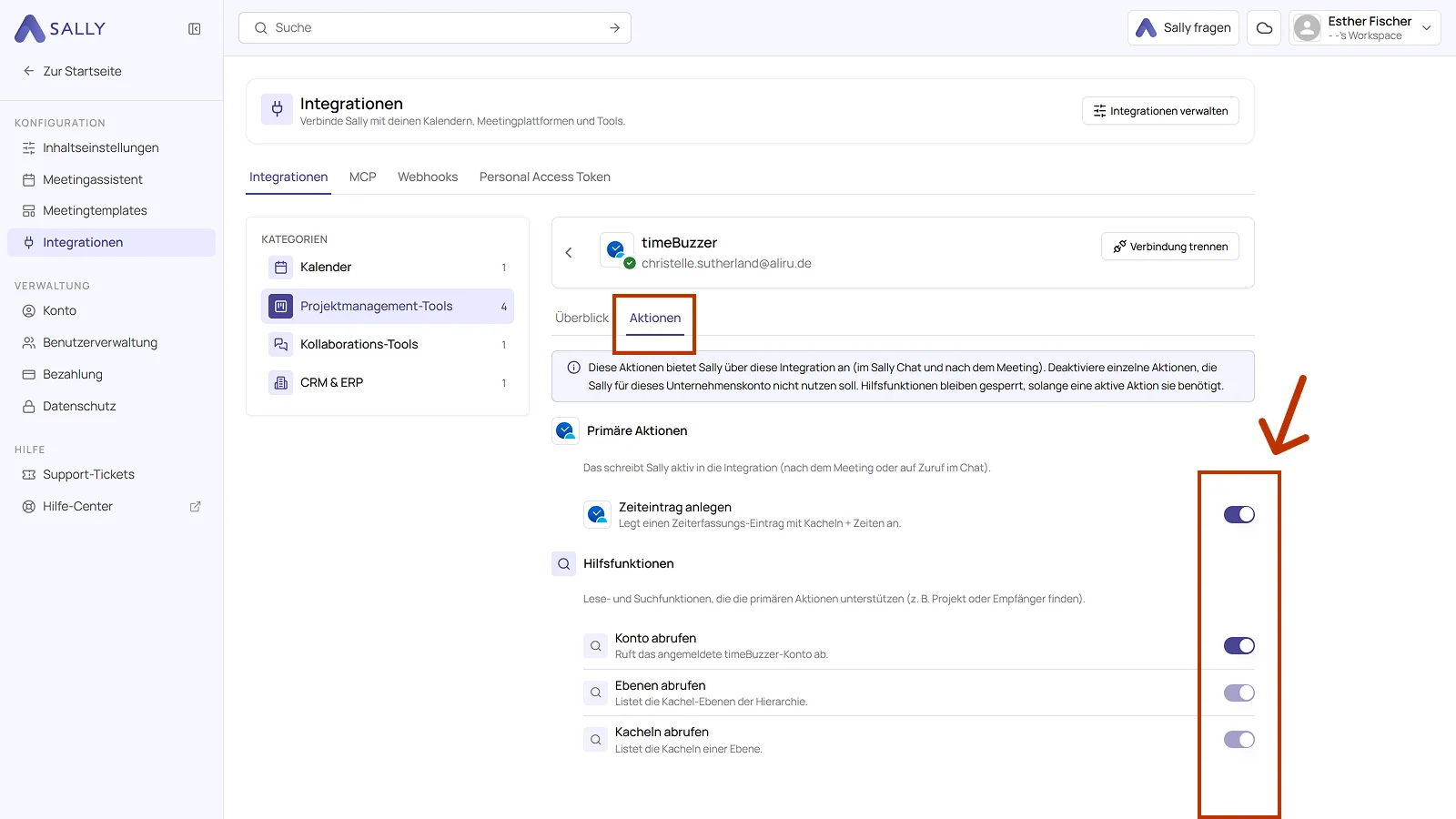Open the cloud status icon in the header
This screenshot has height=819, width=1456.
[1264, 28]
